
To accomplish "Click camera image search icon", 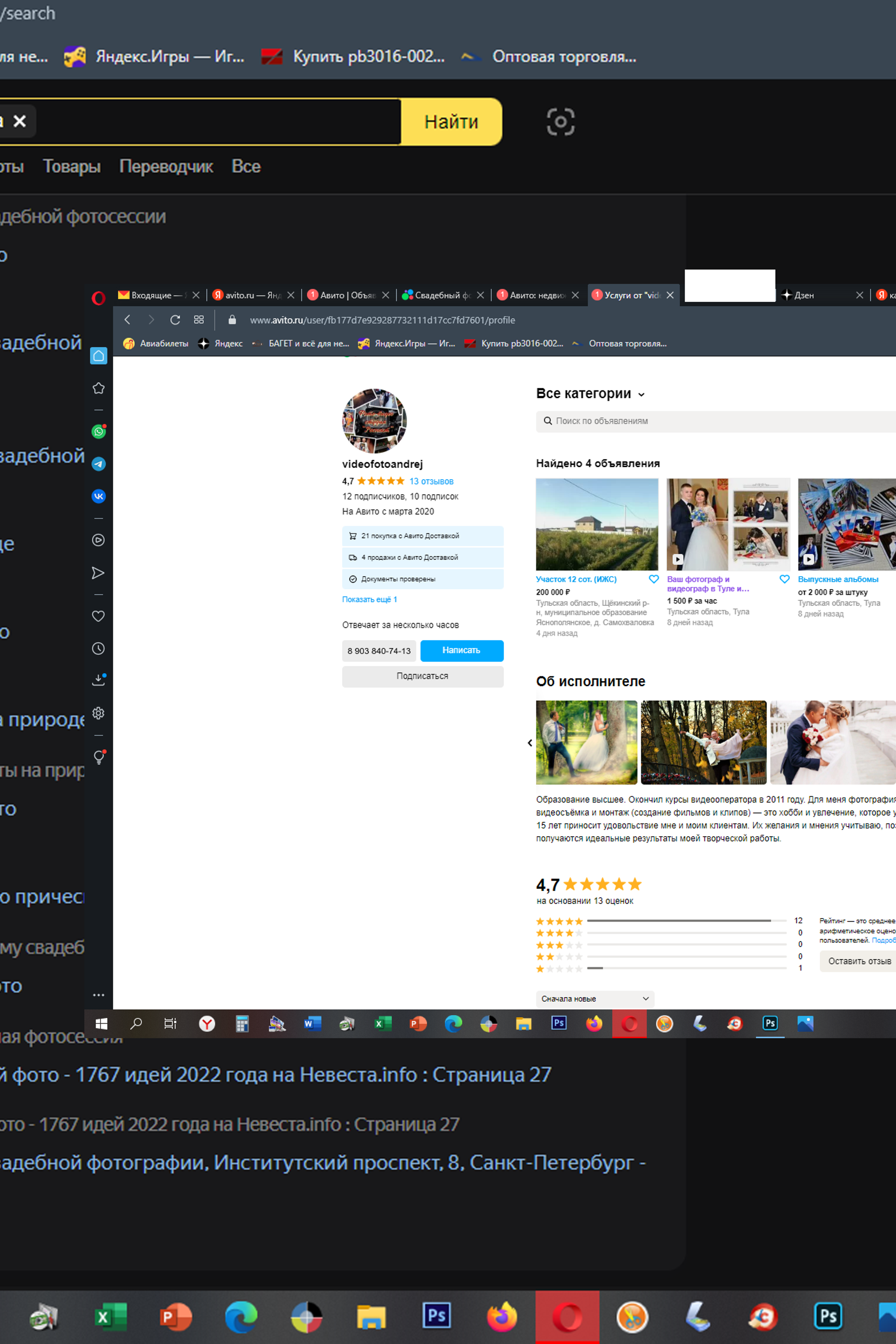I will click(560, 122).
